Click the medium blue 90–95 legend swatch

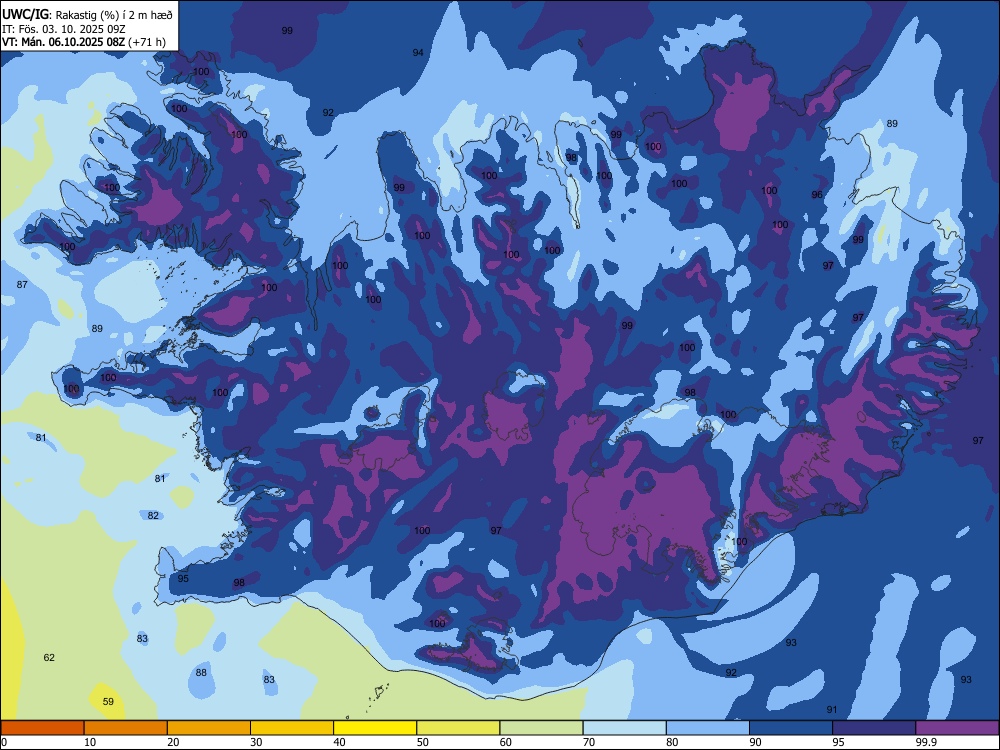[791, 728]
